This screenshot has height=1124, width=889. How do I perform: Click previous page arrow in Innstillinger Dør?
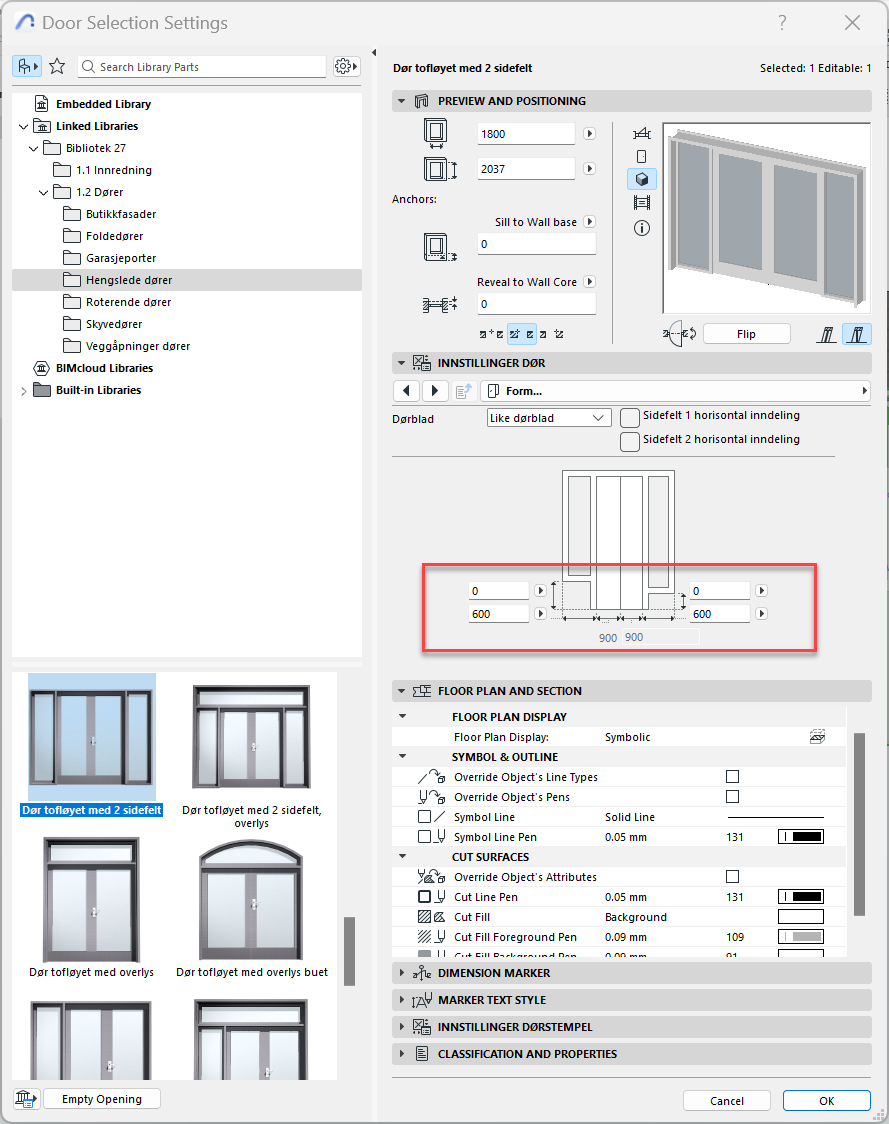[x=406, y=391]
